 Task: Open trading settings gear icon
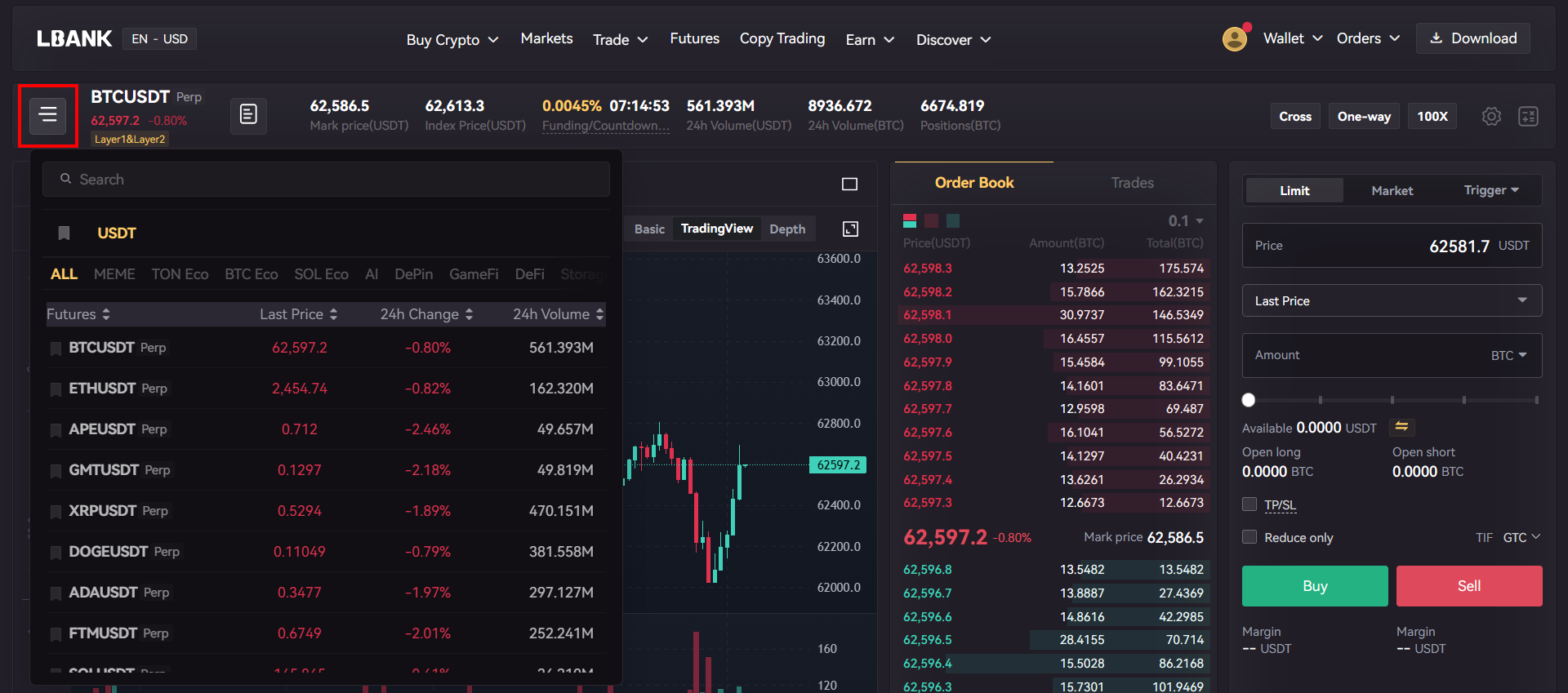click(1491, 116)
